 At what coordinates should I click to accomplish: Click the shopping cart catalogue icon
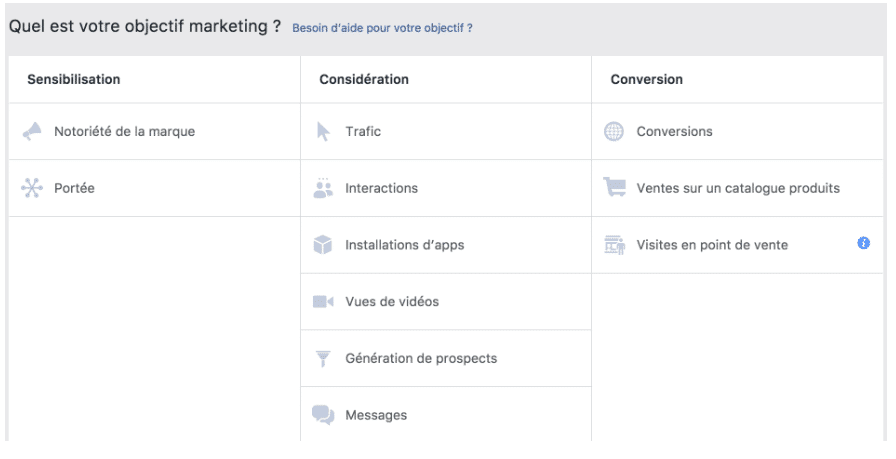(x=614, y=188)
